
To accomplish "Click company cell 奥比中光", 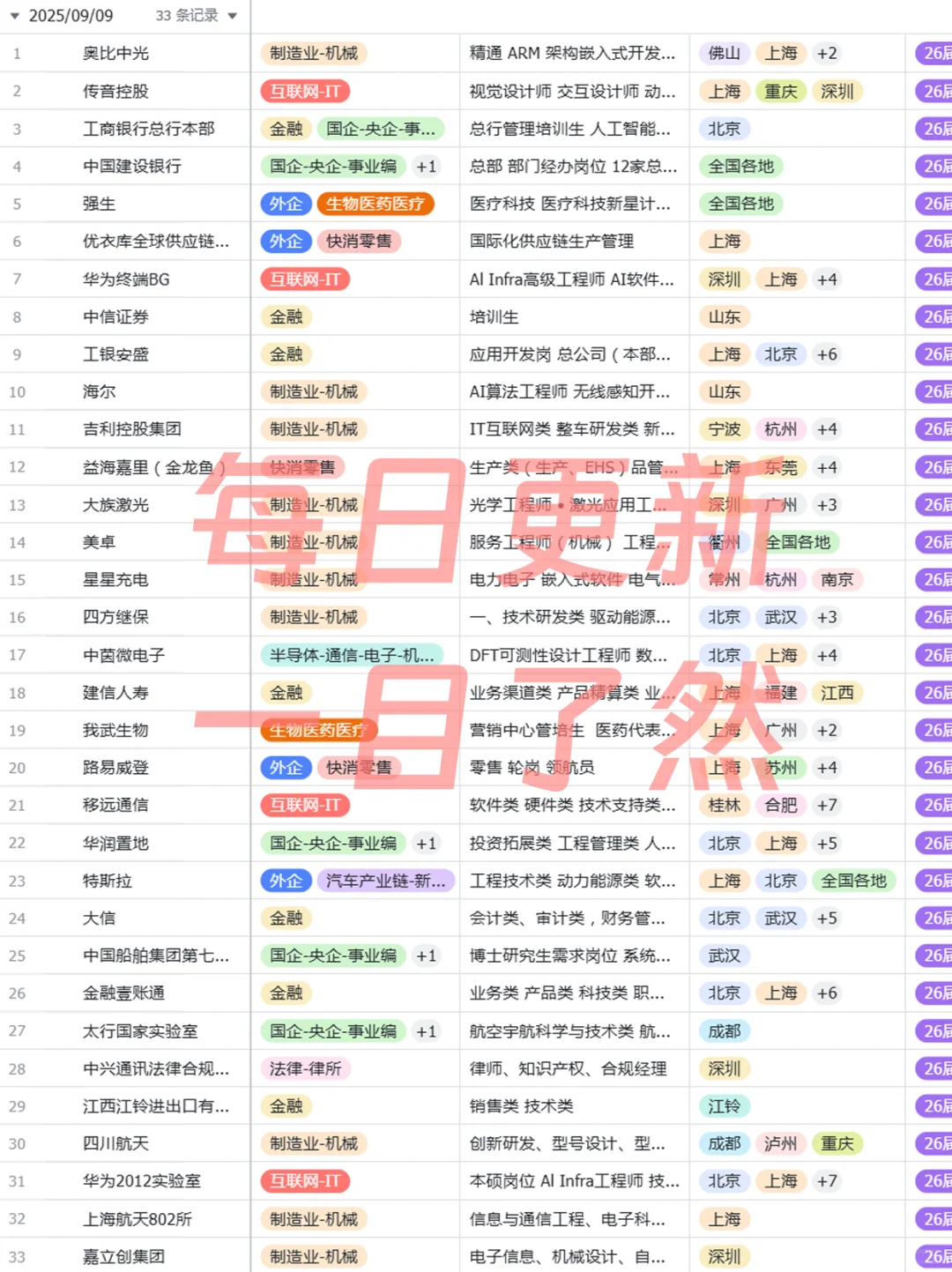I will click(x=115, y=54).
